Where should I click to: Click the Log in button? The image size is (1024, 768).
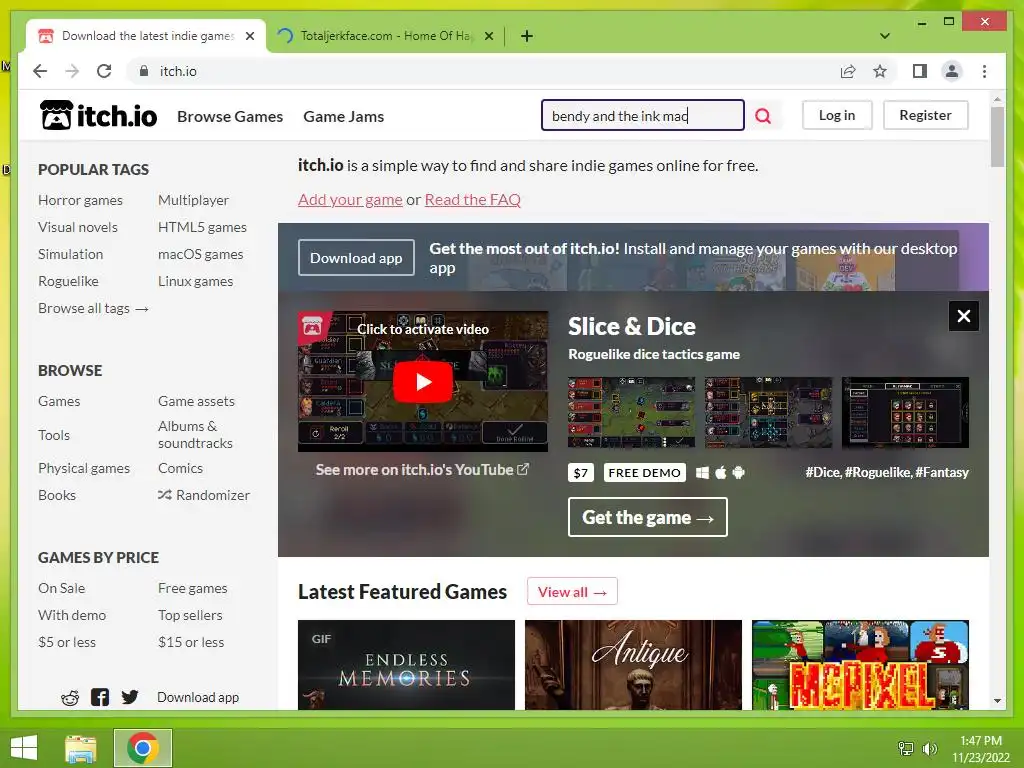click(837, 115)
